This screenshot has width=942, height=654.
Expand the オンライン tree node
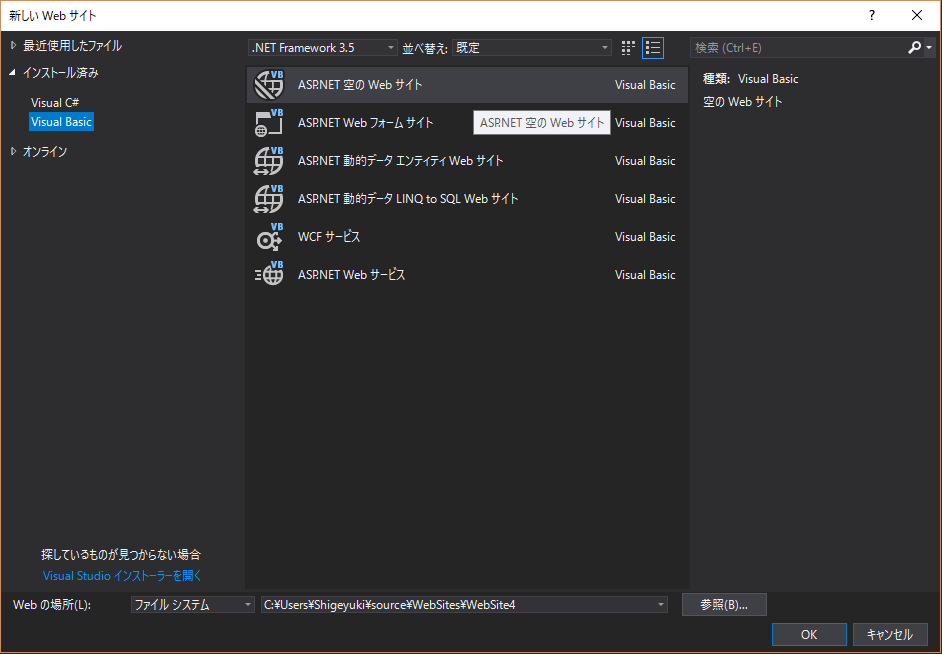[x=13, y=151]
